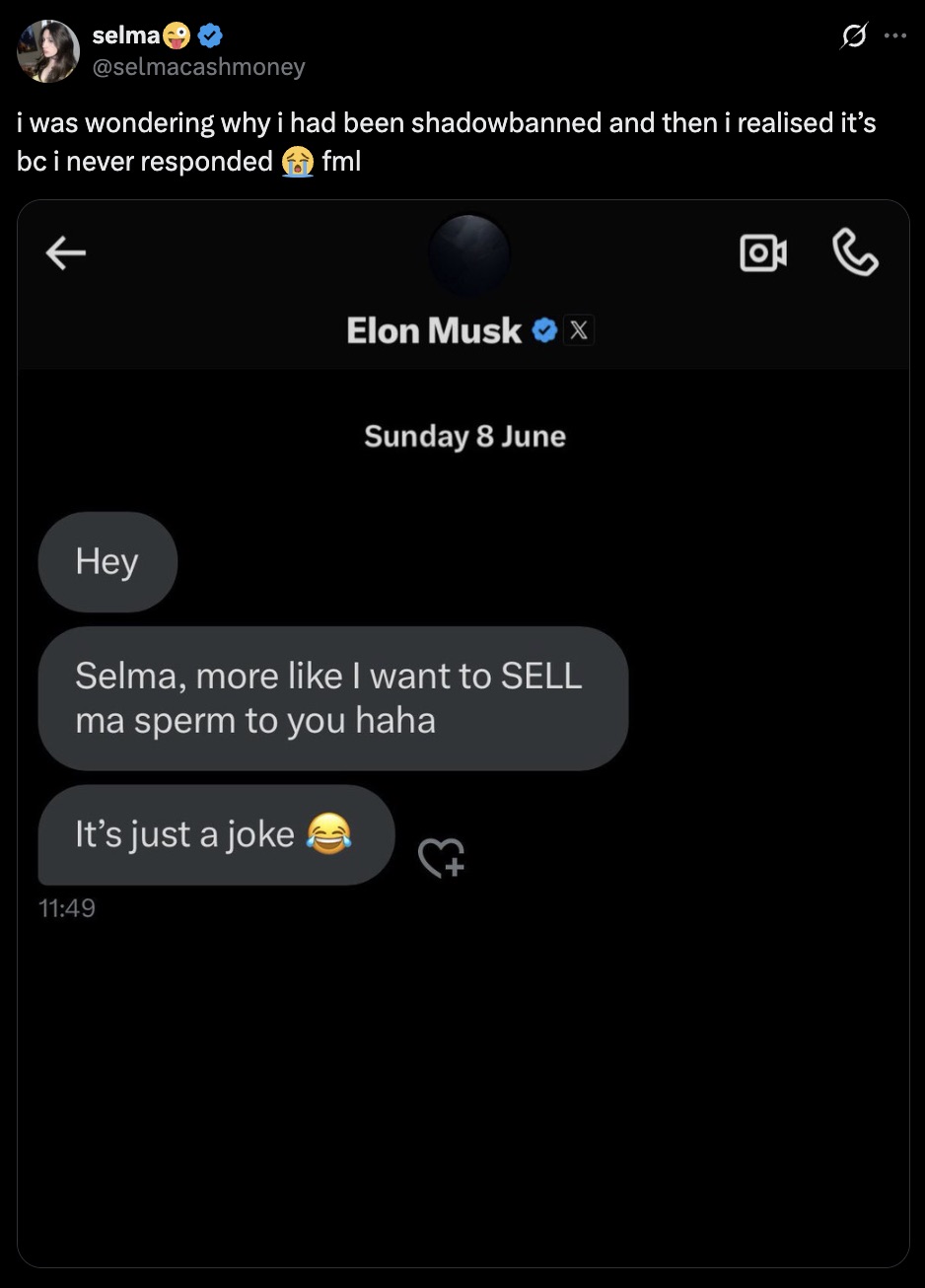Click the Elon Musk name in the chat header
The width and height of the screenshot is (925, 1288).
[434, 331]
